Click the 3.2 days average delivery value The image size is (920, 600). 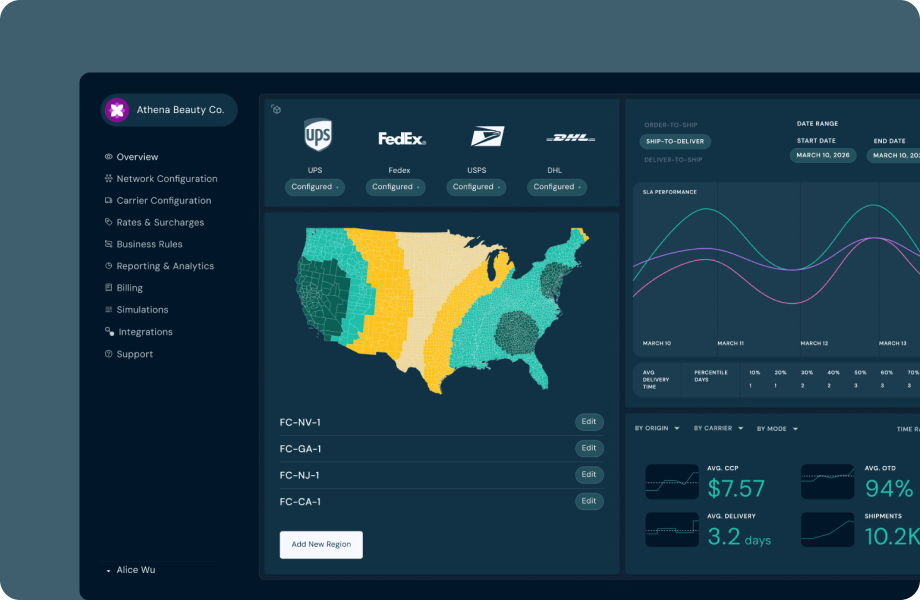739,537
